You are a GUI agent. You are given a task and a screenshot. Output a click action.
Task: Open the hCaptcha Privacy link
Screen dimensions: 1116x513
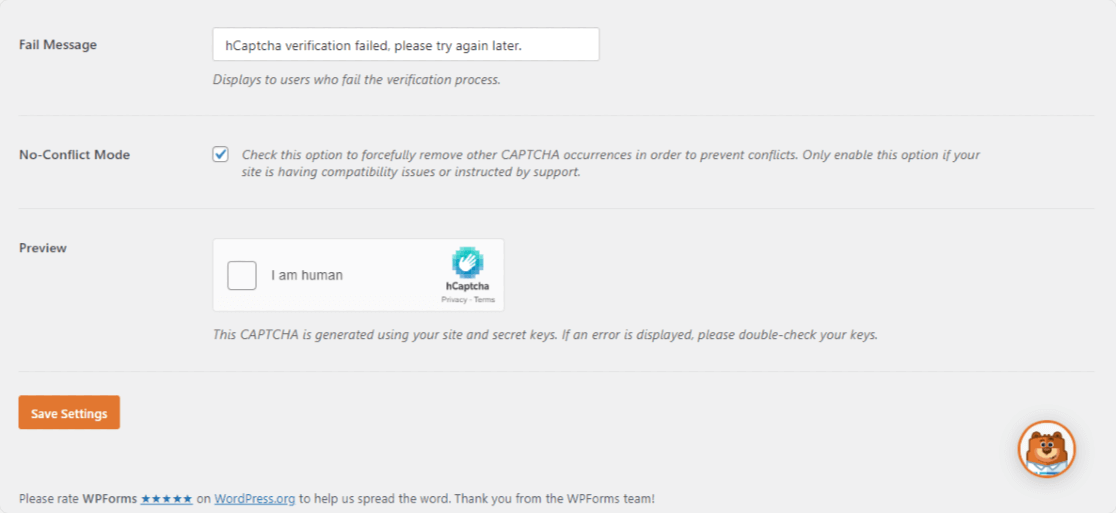[453, 300]
